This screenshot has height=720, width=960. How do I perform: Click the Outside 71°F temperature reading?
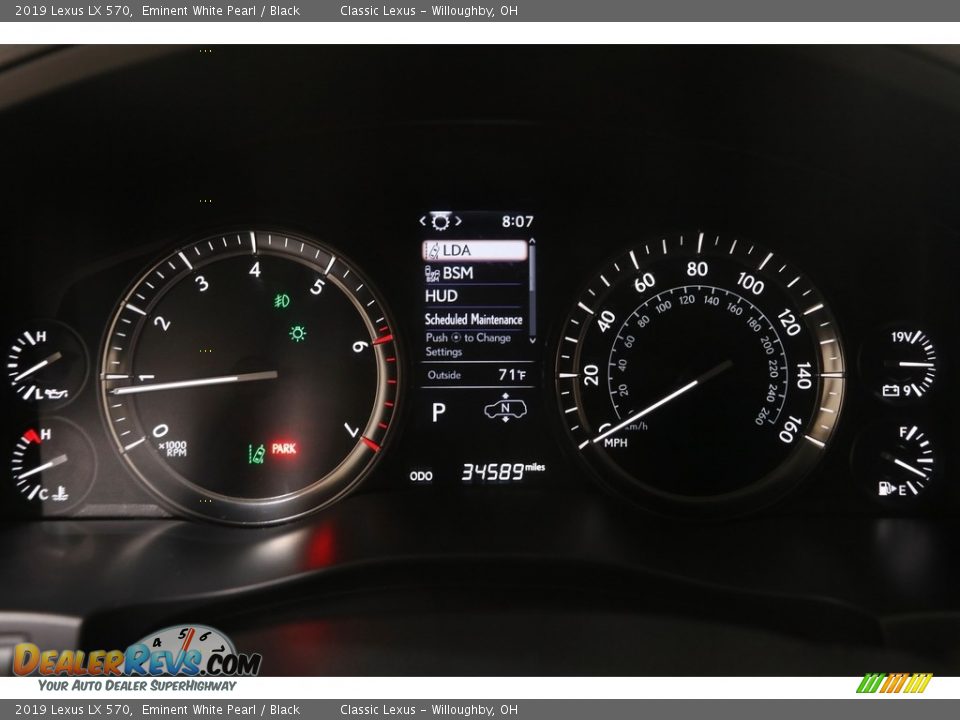(476, 375)
